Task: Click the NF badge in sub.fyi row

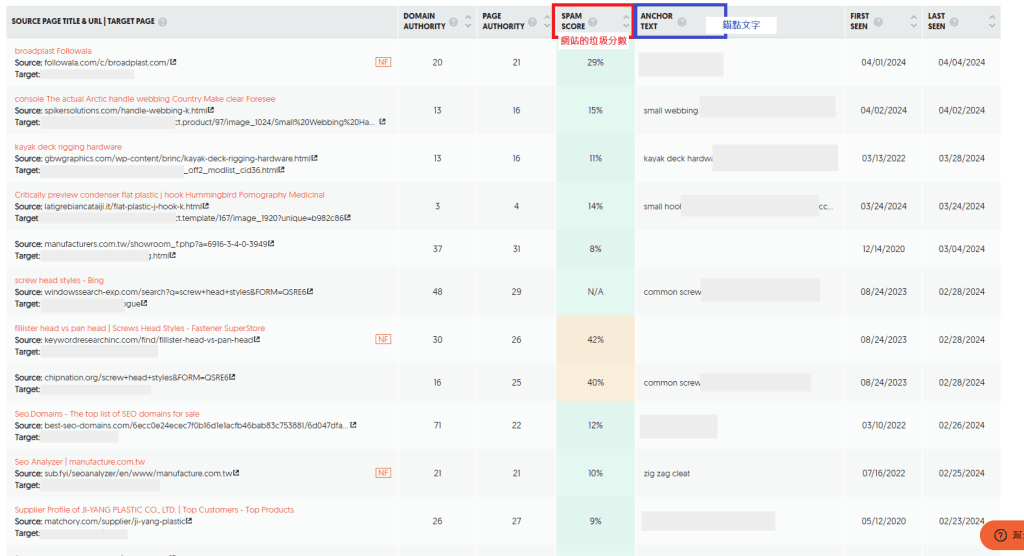Action: [383, 472]
